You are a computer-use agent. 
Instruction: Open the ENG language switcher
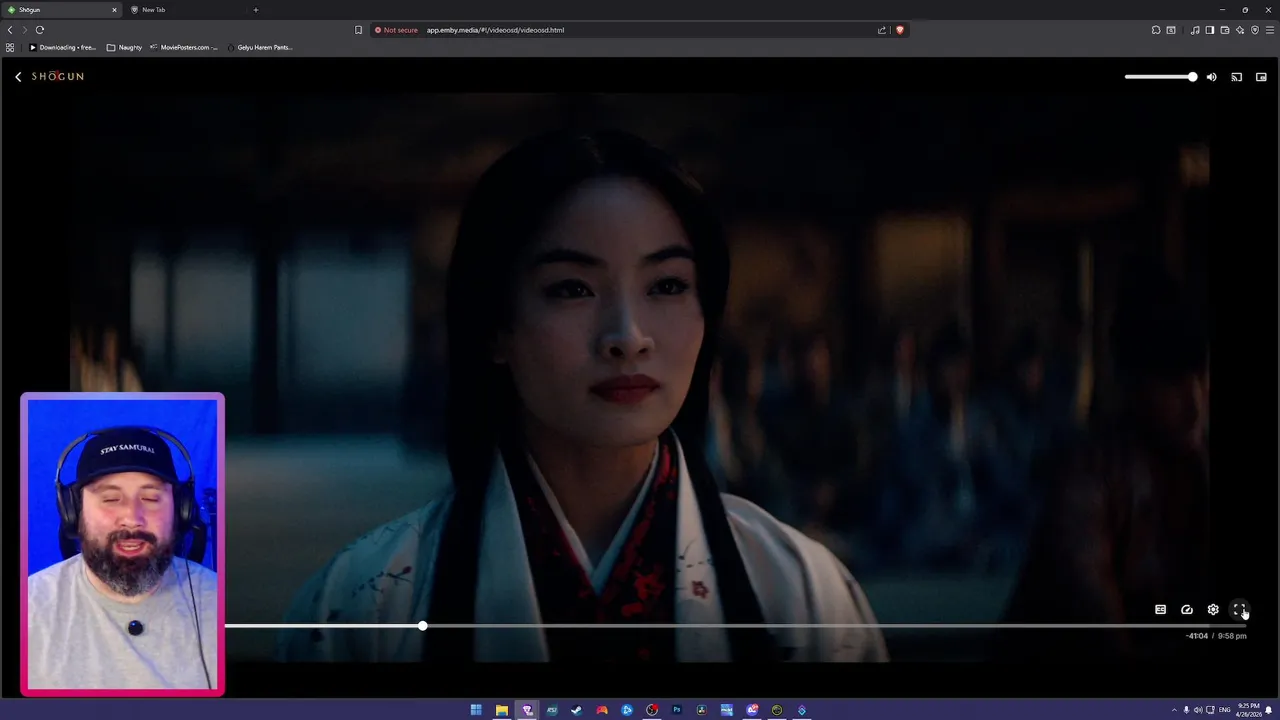1225,710
